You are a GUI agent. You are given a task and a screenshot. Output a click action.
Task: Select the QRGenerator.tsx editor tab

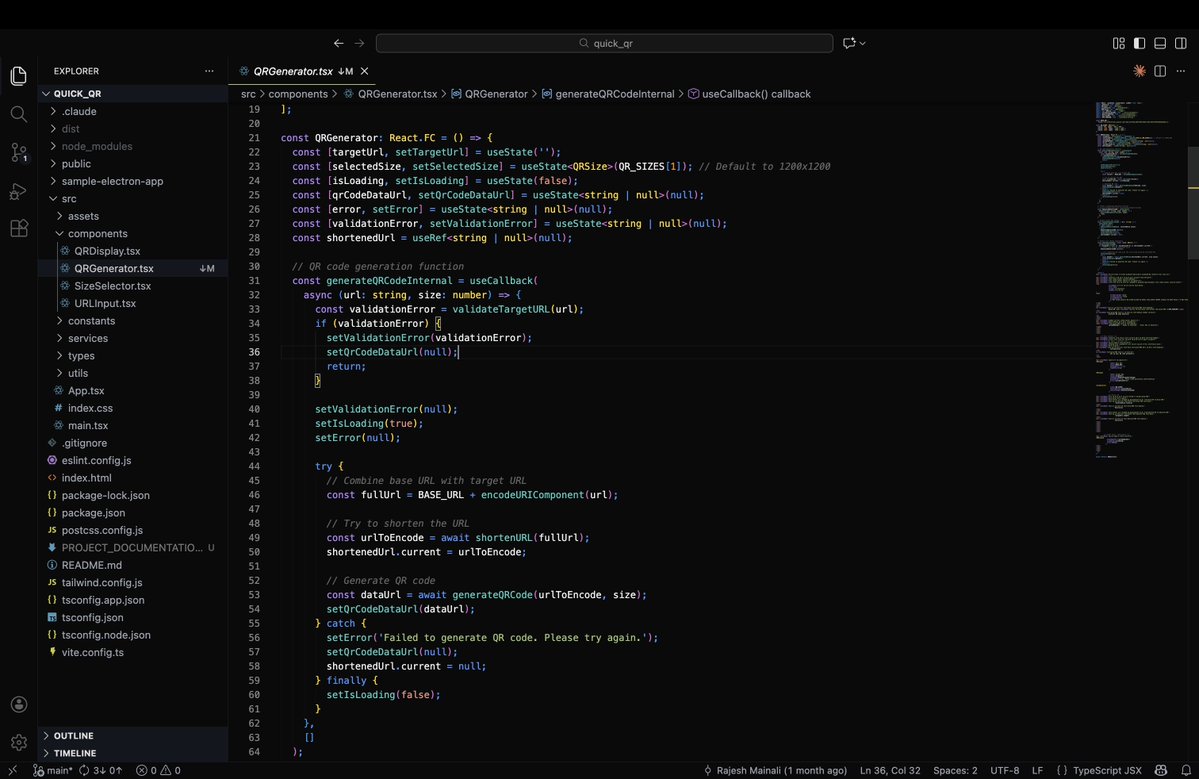click(297, 71)
